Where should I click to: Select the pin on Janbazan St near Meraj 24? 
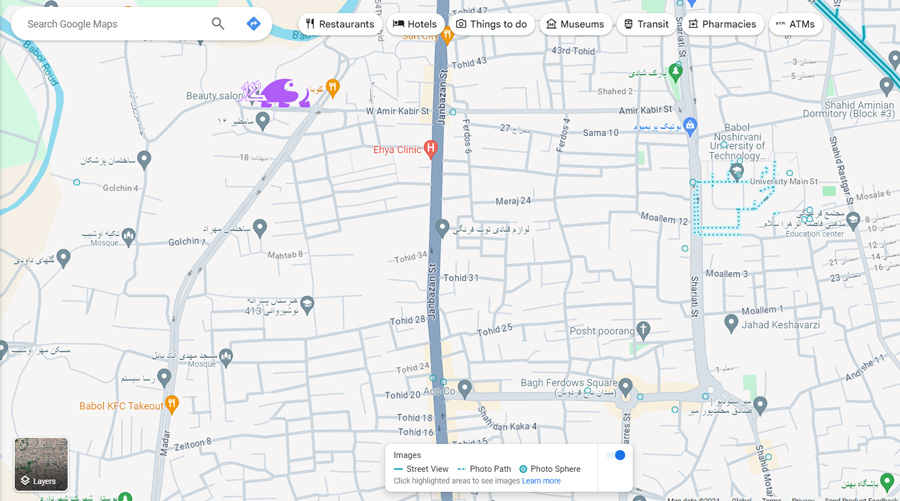coord(441,228)
